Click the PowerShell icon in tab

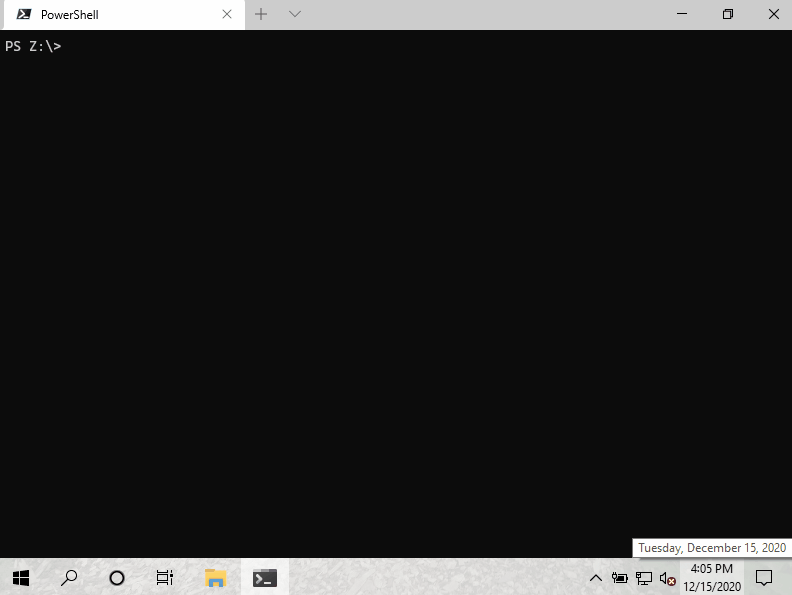[23, 15]
